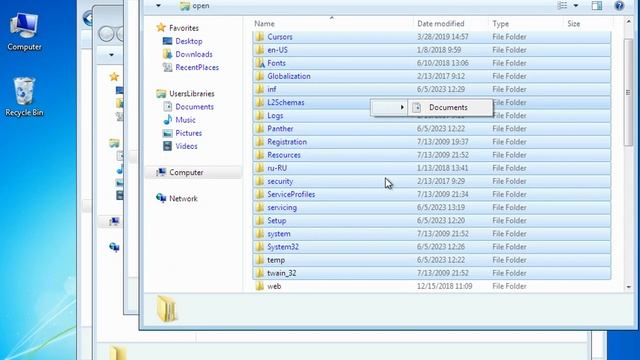The width and height of the screenshot is (640, 360).
Task: Sort by the Type column header
Action: click(500, 24)
